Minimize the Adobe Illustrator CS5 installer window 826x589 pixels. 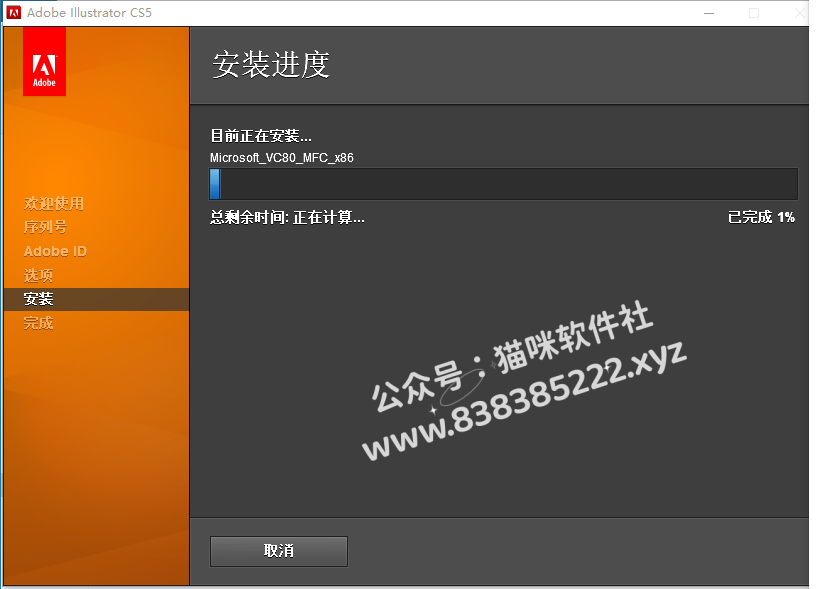[709, 13]
